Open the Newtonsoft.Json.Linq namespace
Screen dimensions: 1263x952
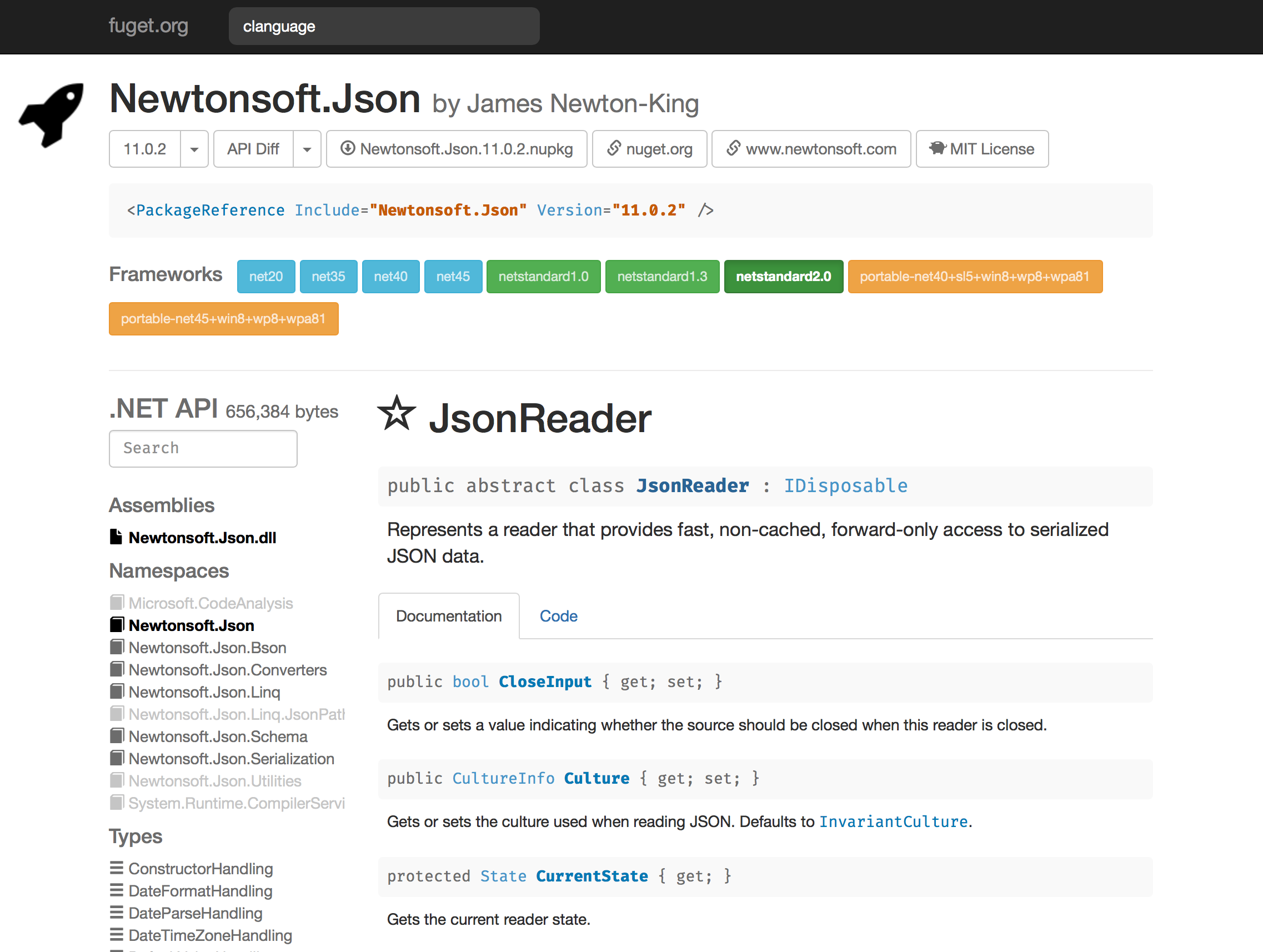[204, 692]
